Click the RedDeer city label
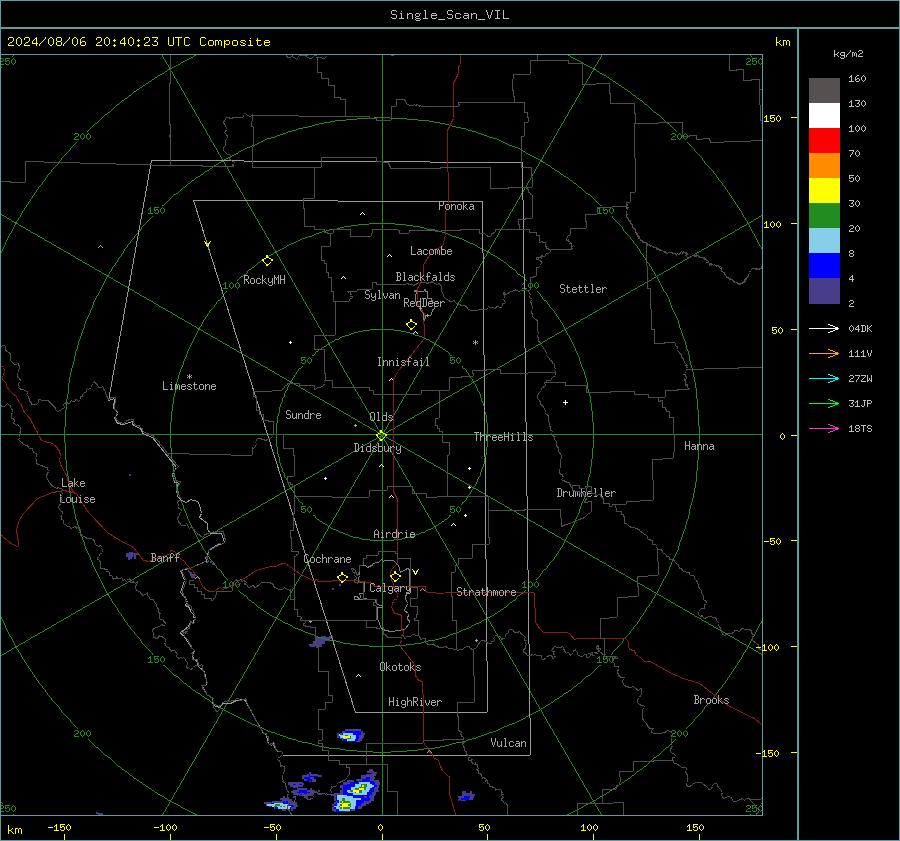The image size is (900, 841). (424, 303)
